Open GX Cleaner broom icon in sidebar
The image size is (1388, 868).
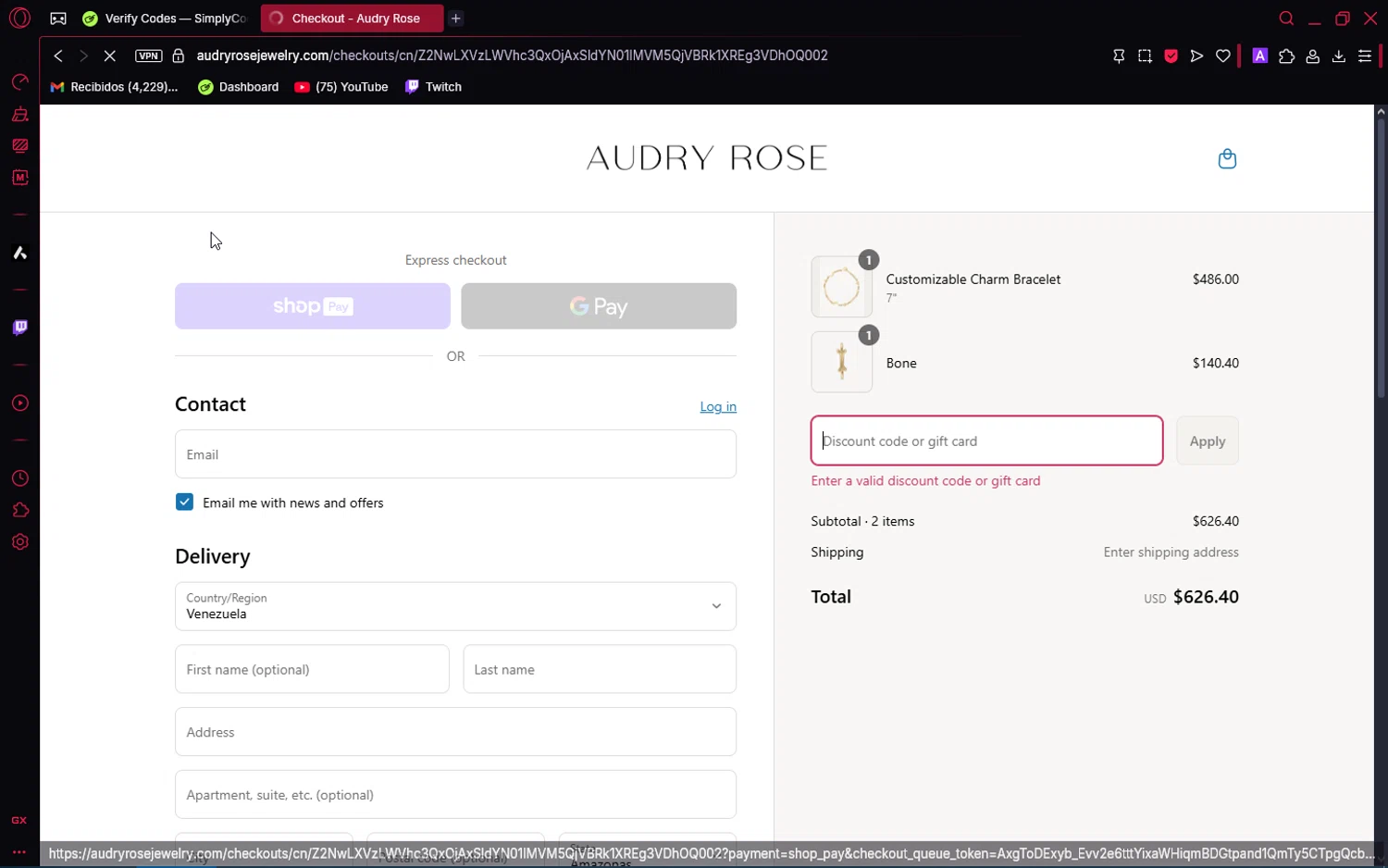pos(19,114)
